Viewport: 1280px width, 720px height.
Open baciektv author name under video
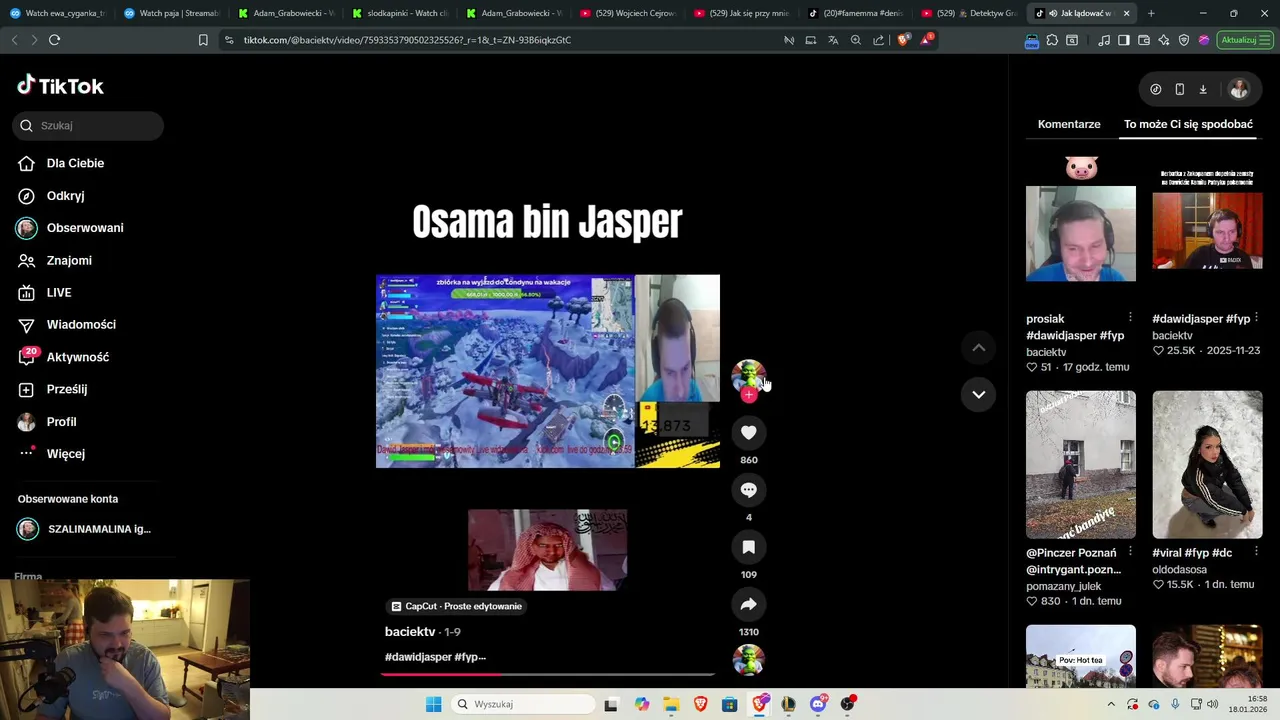(410, 632)
